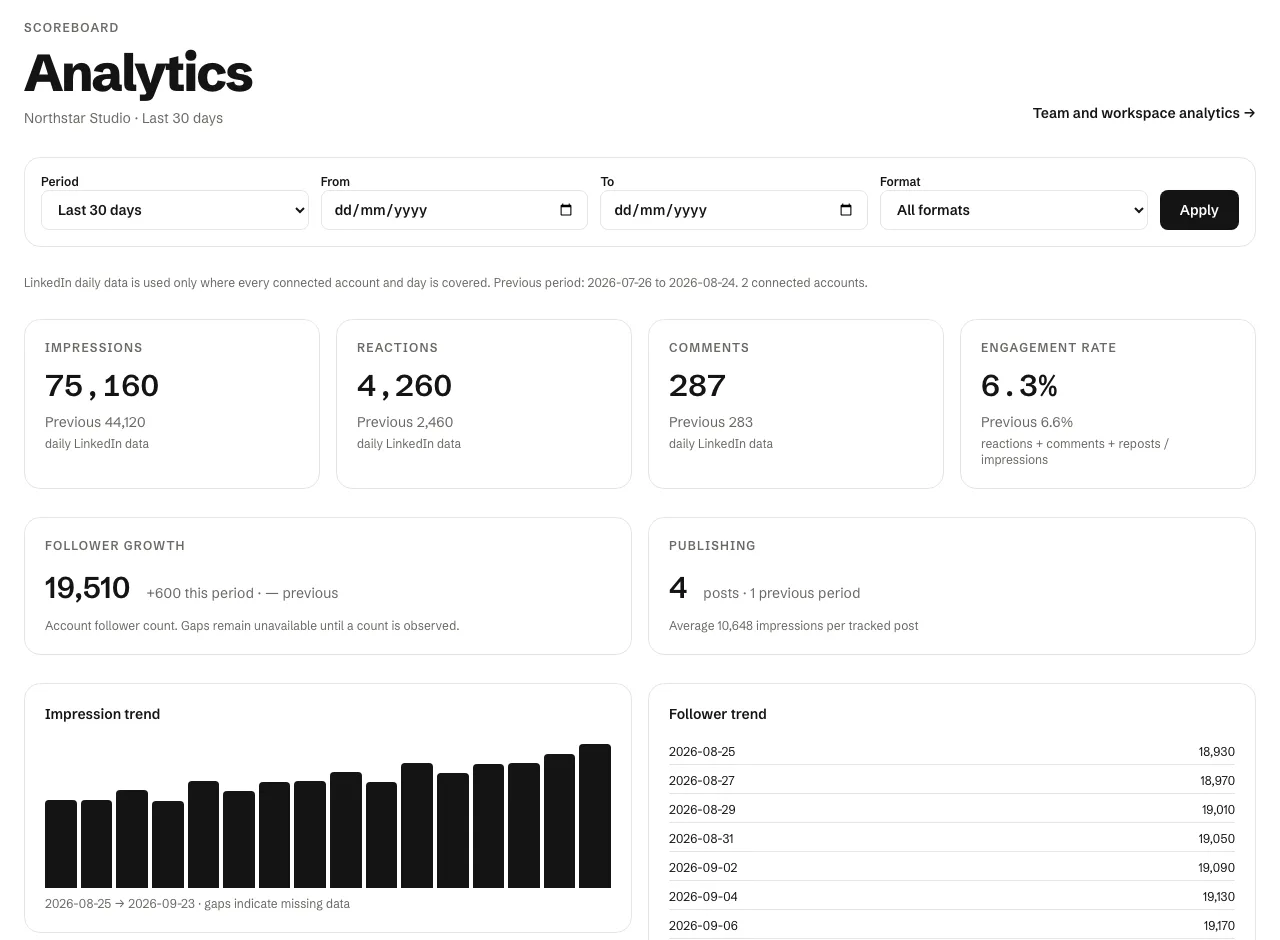Click the Engagement rate value 6.3%
The height and width of the screenshot is (940, 1280).
pos(1019,386)
